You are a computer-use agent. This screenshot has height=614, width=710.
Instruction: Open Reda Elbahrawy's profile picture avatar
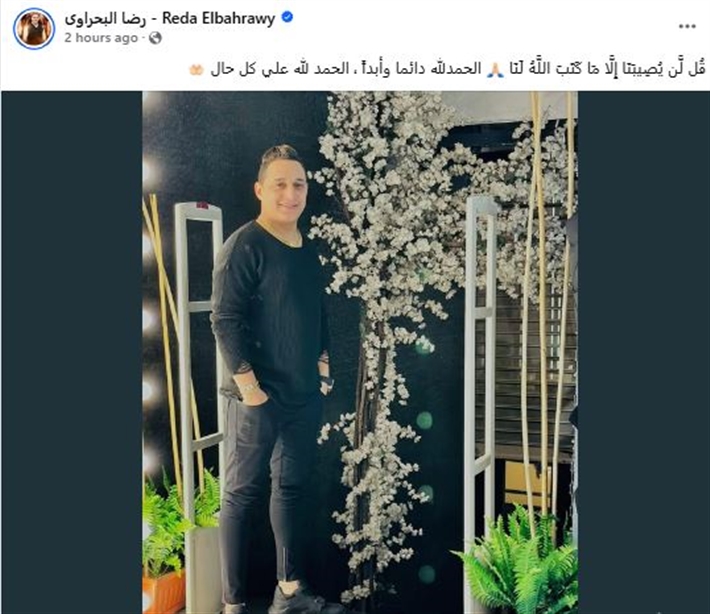coord(34,29)
